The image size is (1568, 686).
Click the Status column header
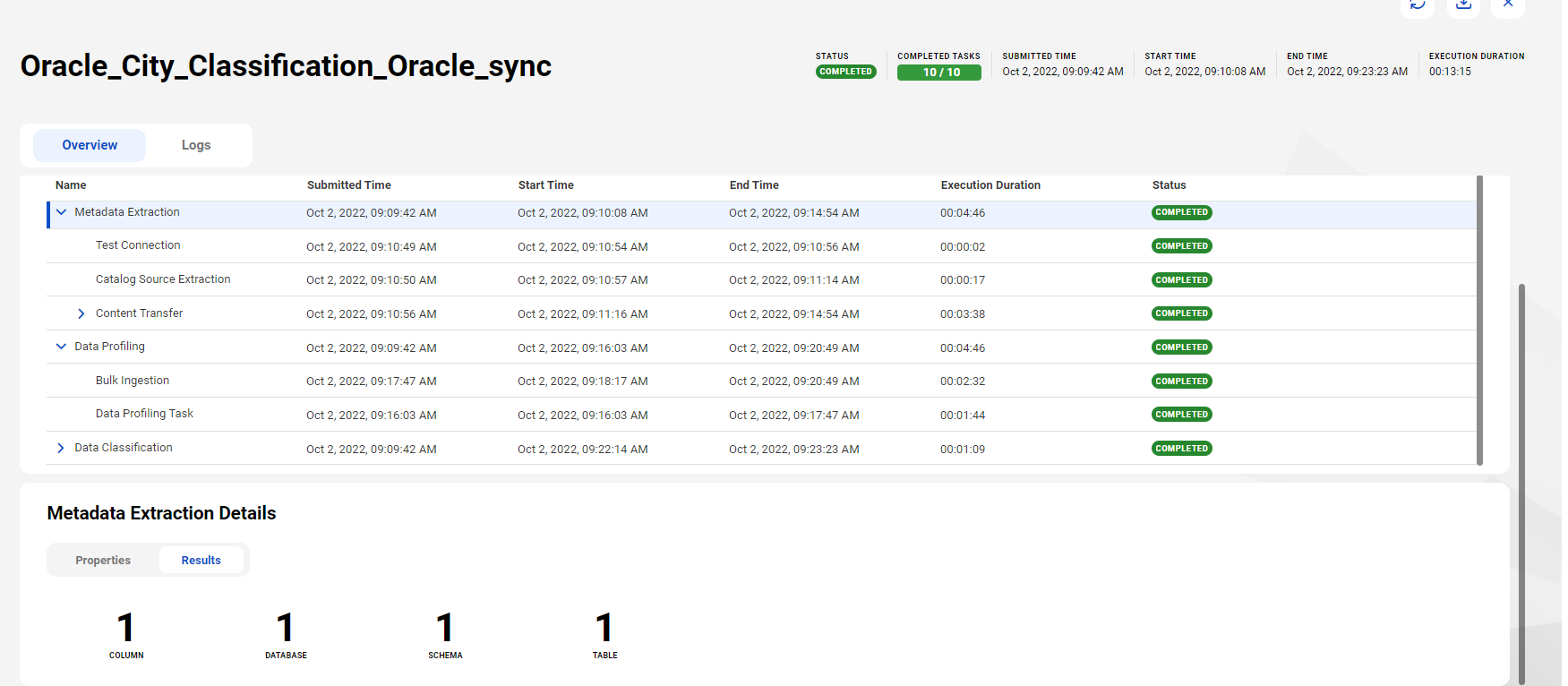point(1169,185)
